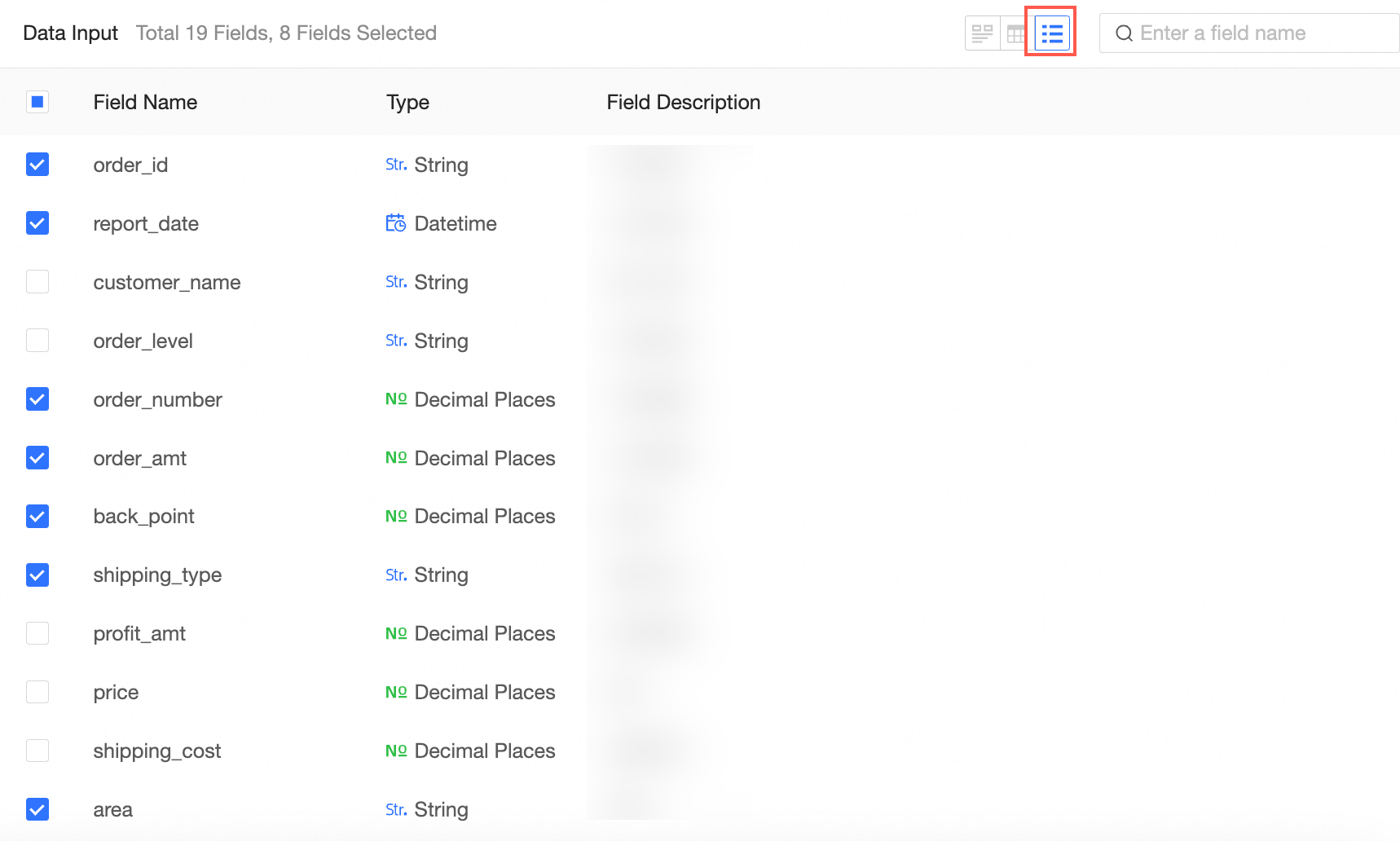Click the Datetime type label for report_date

[x=456, y=223]
